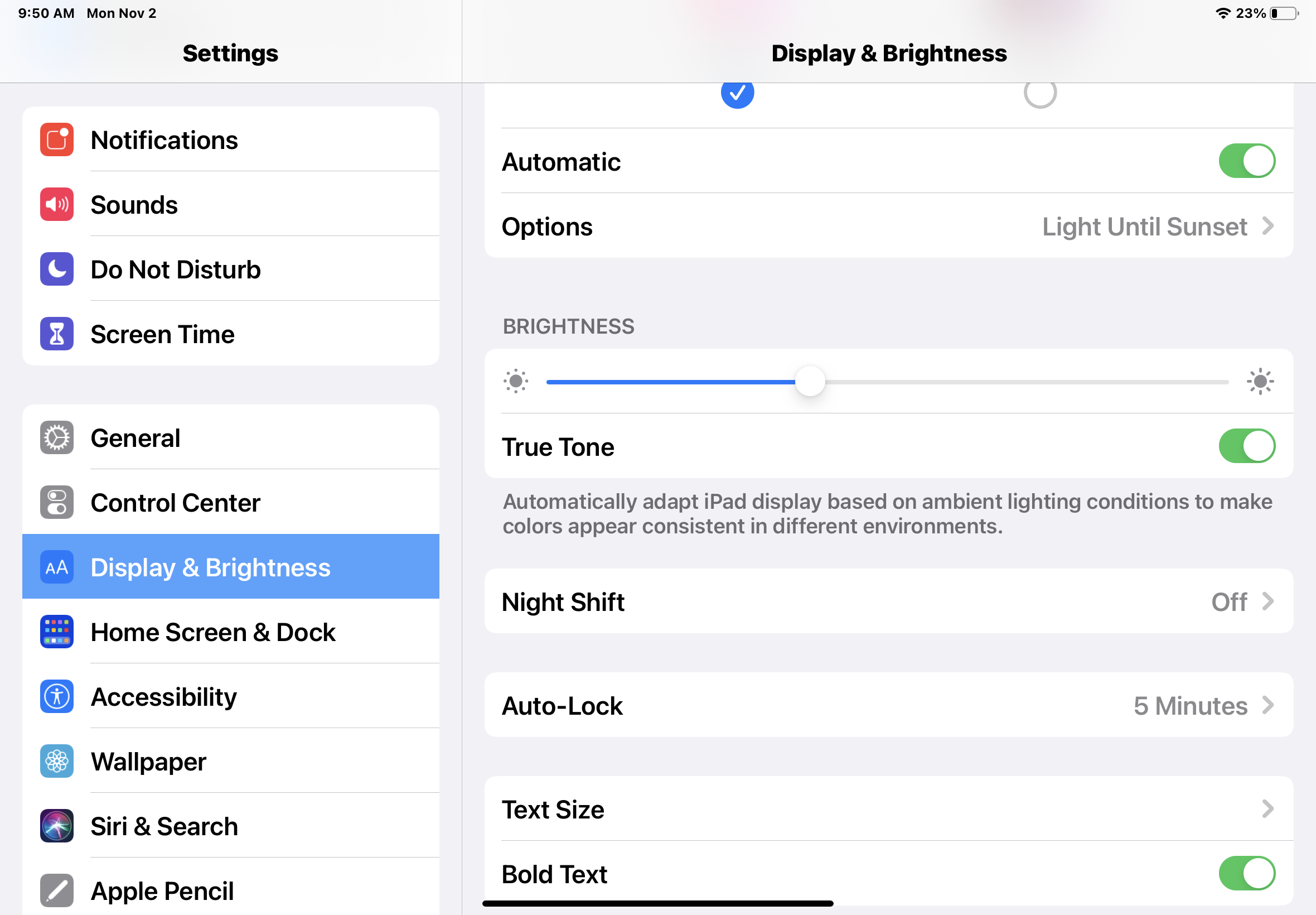
Task: Toggle the Bold Text switch
Action: [x=1246, y=873]
